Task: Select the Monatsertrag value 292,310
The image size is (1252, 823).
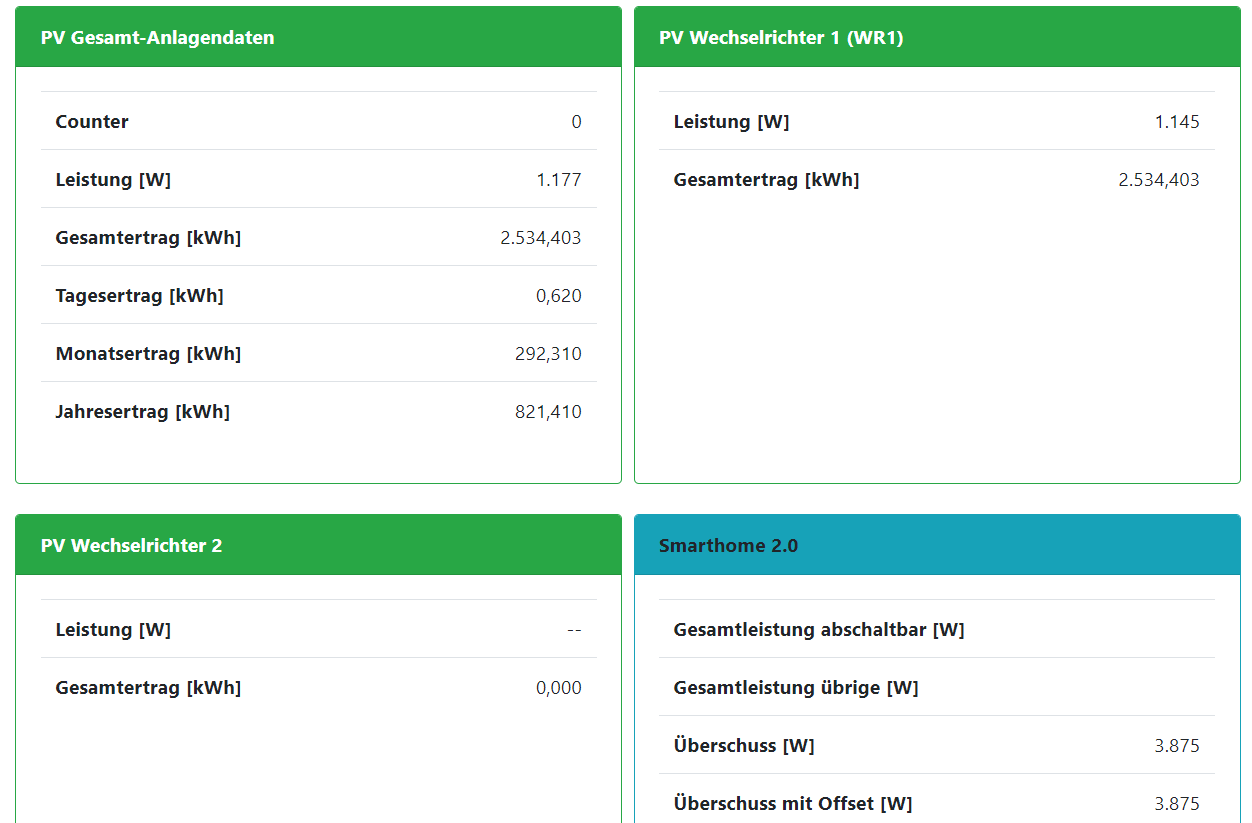Action: [x=548, y=354]
